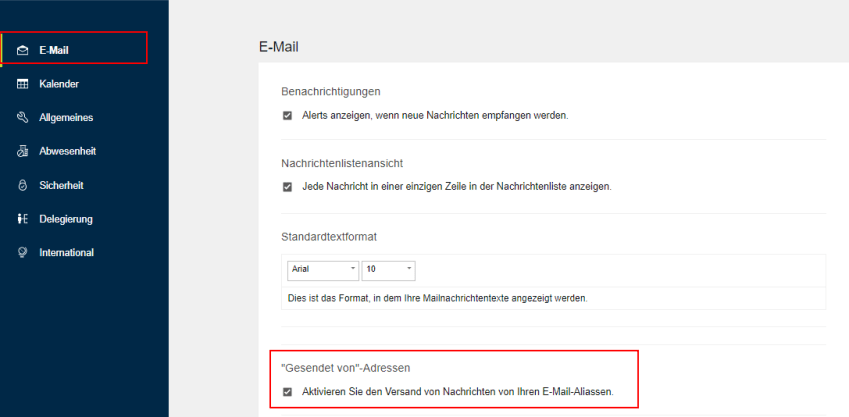The width and height of the screenshot is (849, 417).
Task: Select Abwesenheit in the sidebar
Action: click(x=67, y=152)
